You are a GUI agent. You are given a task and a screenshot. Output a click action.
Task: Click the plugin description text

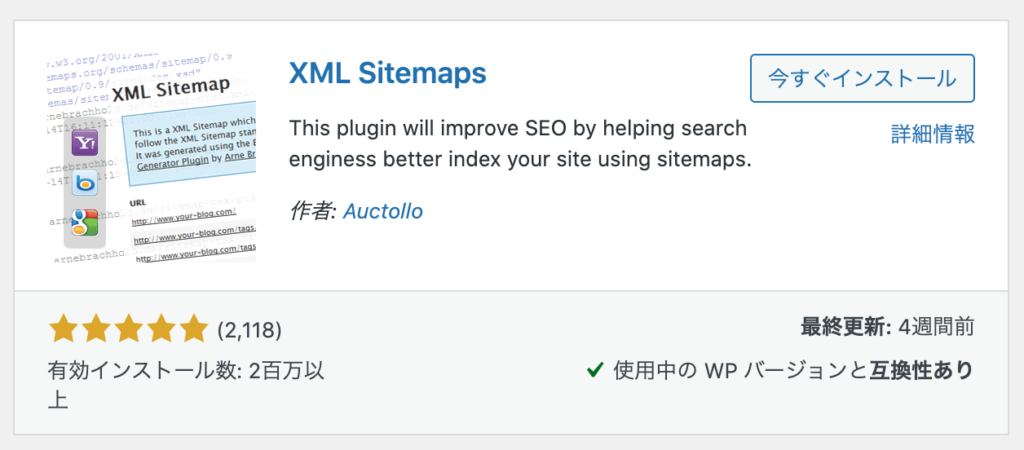tap(520, 144)
